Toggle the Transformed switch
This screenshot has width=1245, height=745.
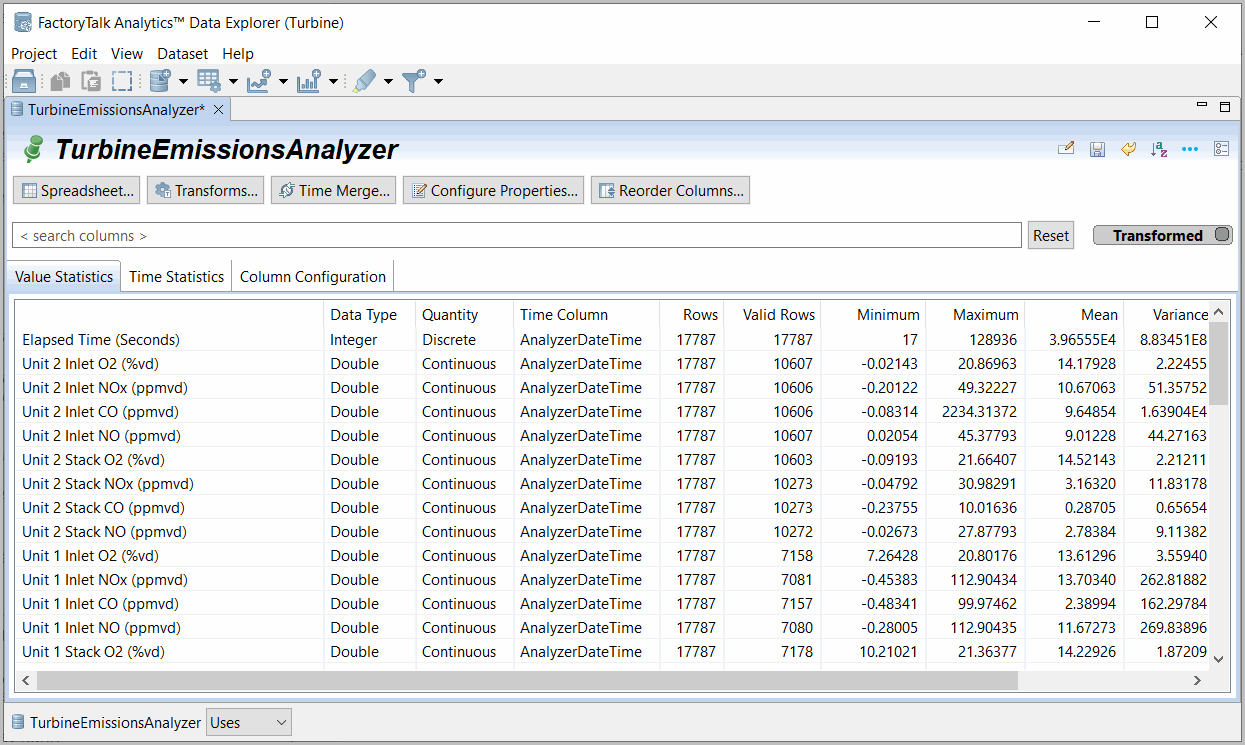coord(1162,235)
